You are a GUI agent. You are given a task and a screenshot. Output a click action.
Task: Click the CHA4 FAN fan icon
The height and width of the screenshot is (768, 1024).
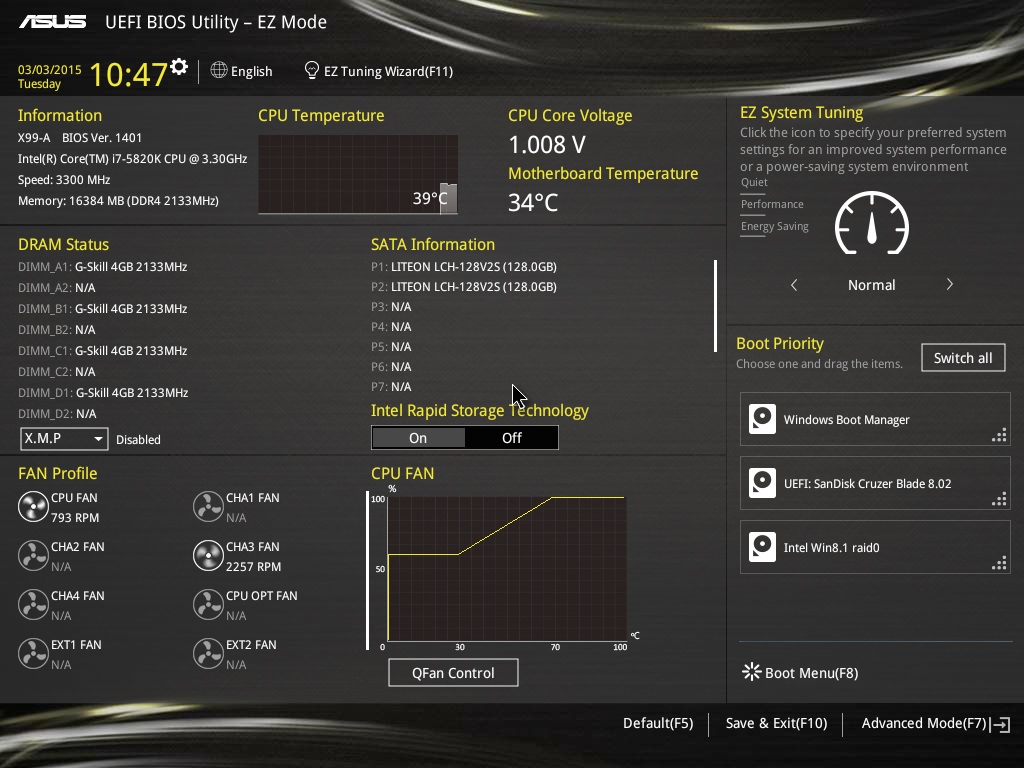[33, 605]
